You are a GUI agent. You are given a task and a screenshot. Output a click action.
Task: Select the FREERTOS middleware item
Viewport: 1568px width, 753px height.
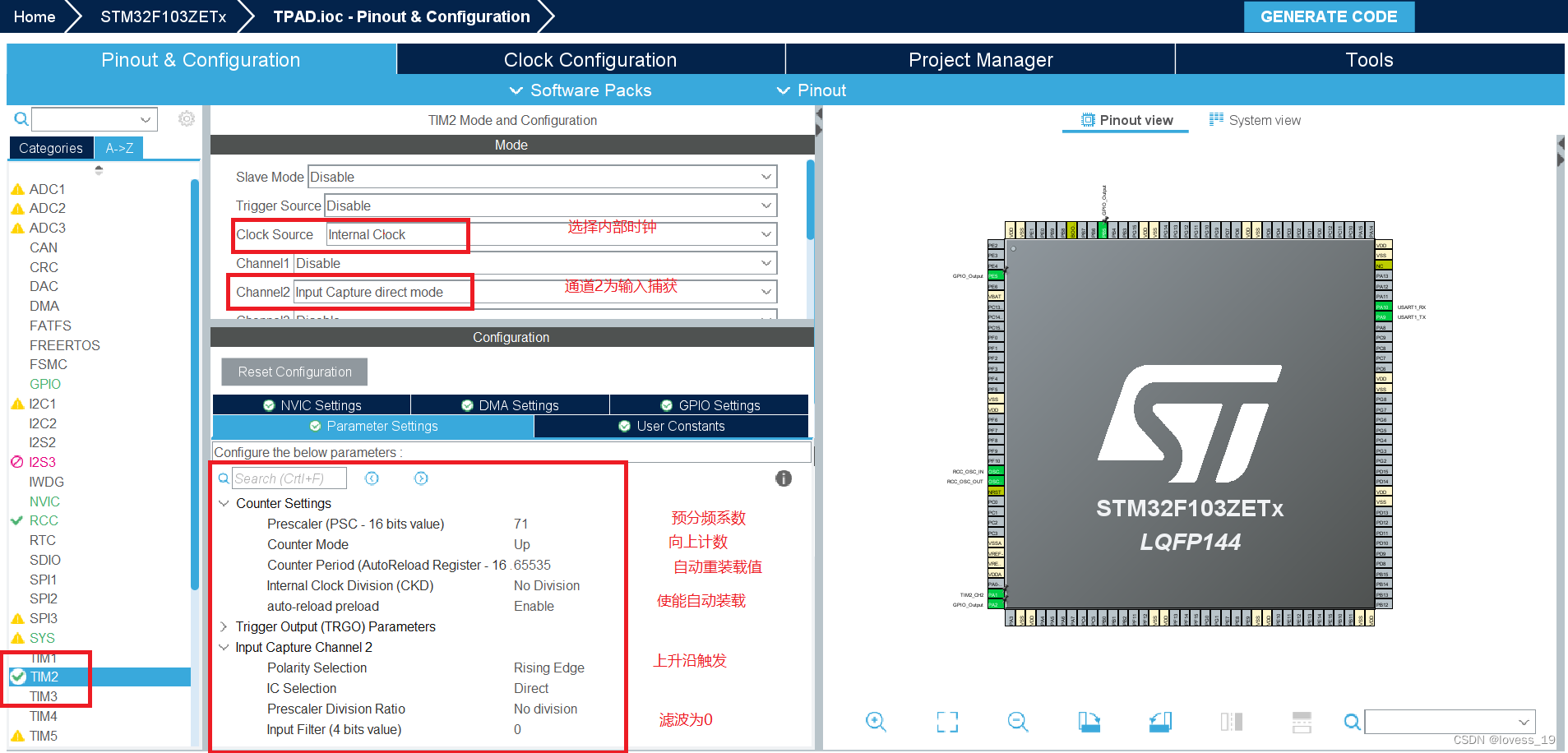(65, 345)
